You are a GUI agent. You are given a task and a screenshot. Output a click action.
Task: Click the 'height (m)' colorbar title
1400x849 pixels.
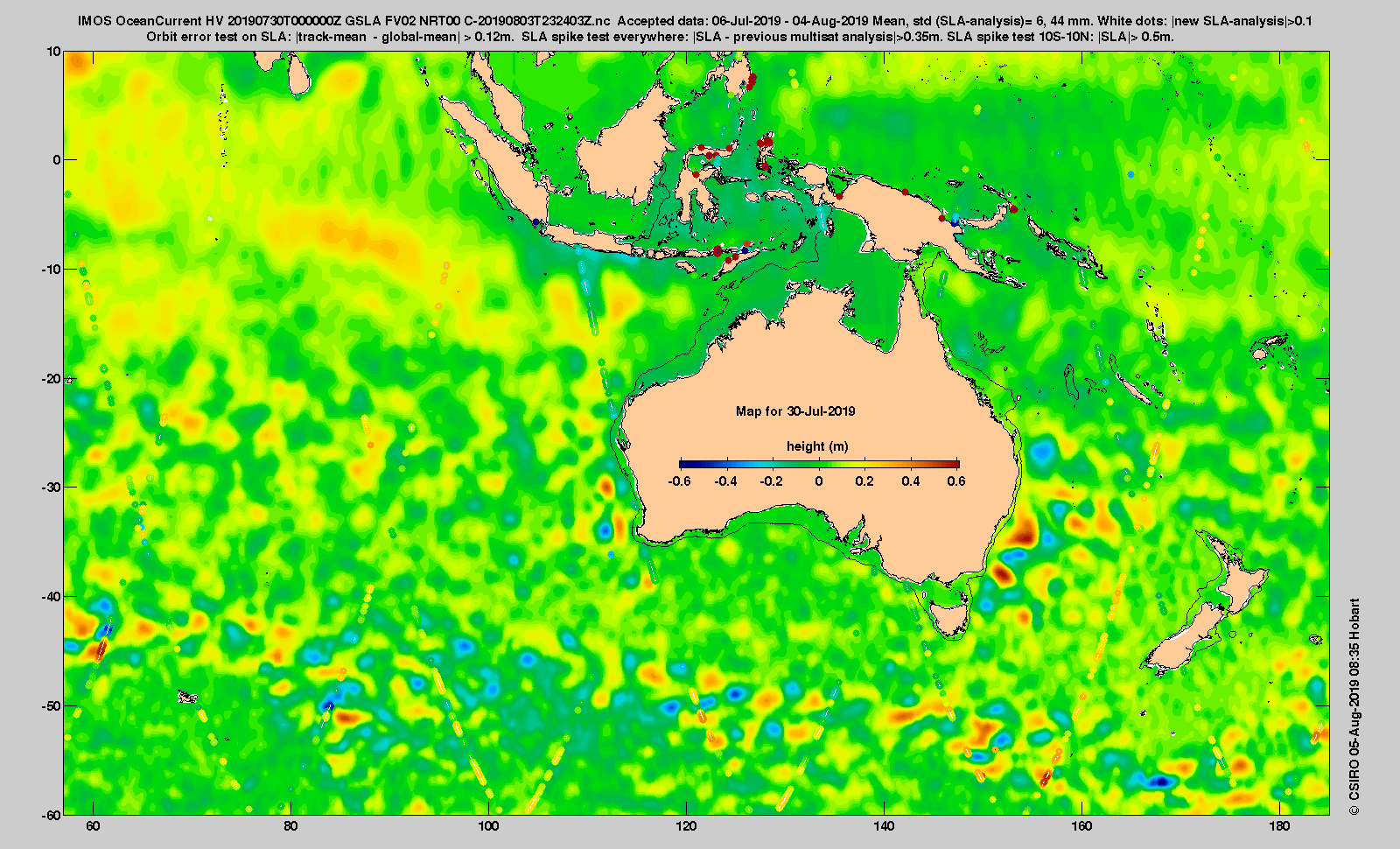point(817,446)
